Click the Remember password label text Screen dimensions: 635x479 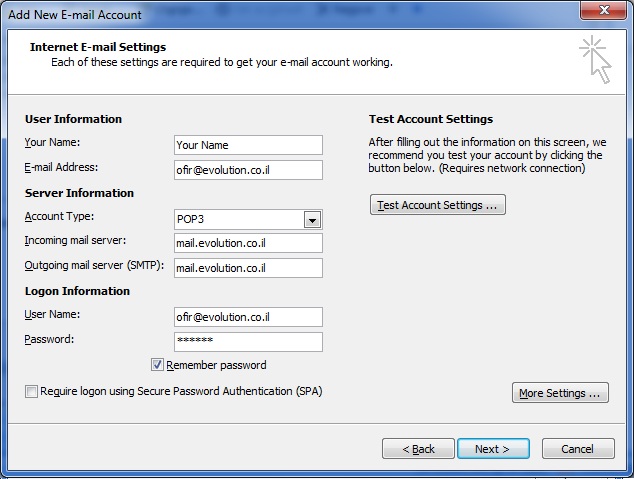[216, 365]
